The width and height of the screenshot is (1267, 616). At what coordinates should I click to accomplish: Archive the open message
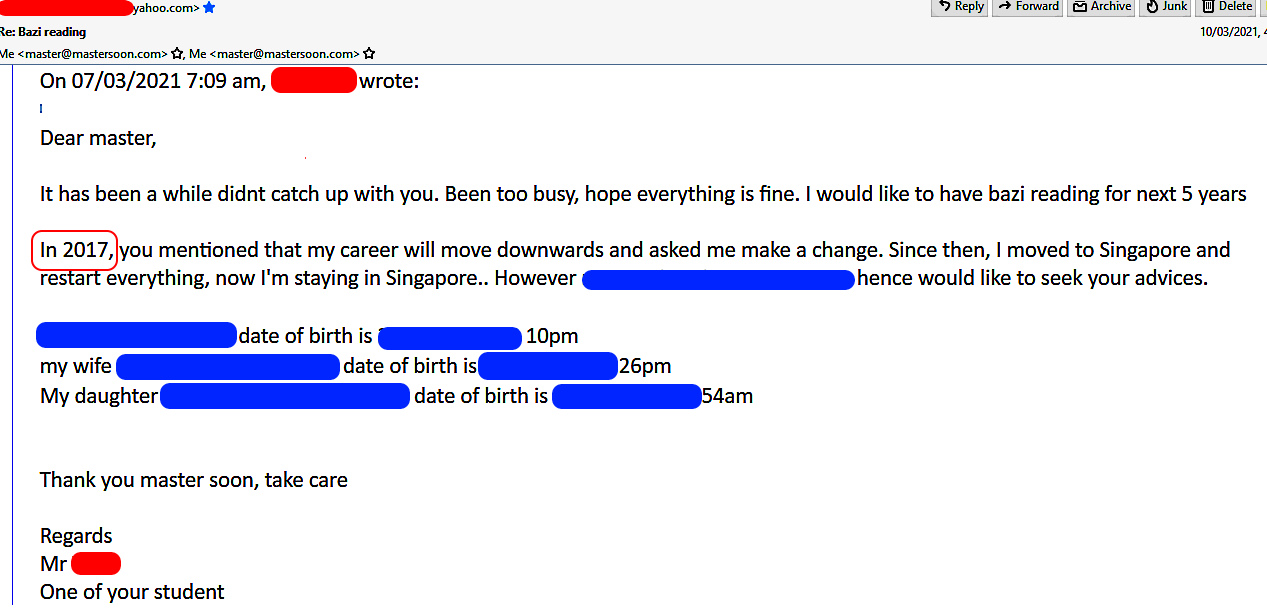1100,7
